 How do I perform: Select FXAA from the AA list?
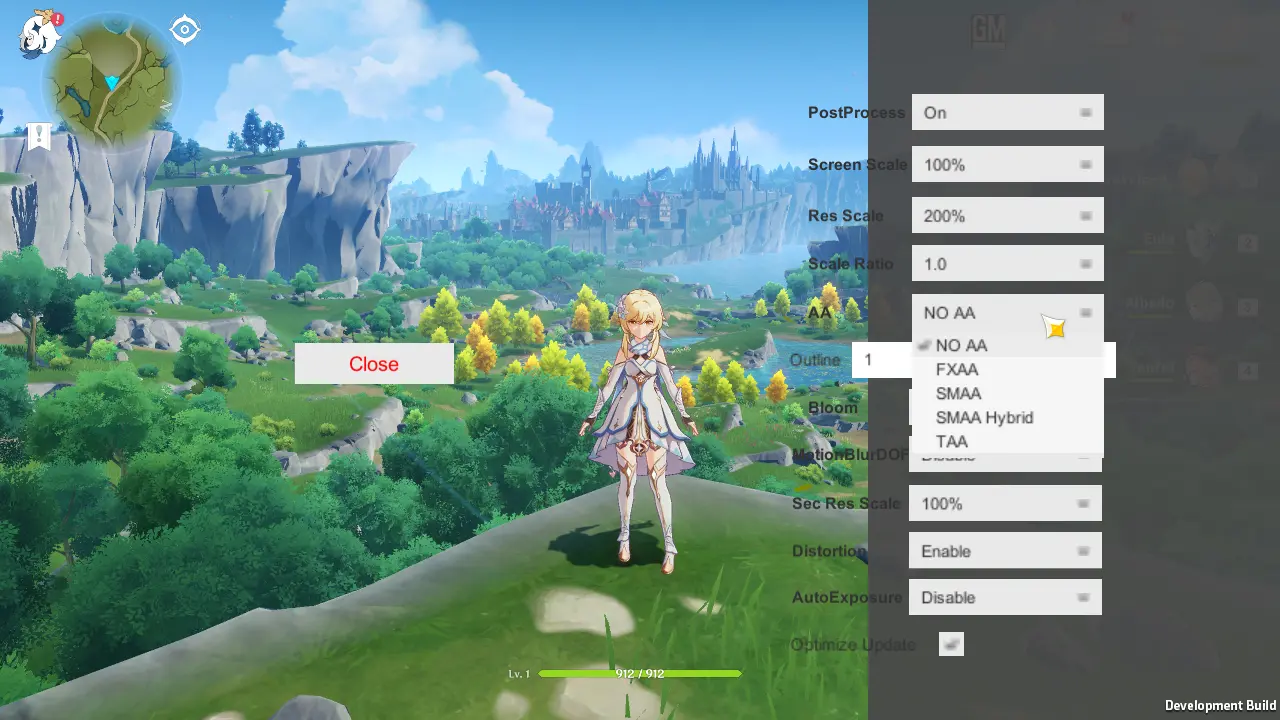click(1008, 369)
